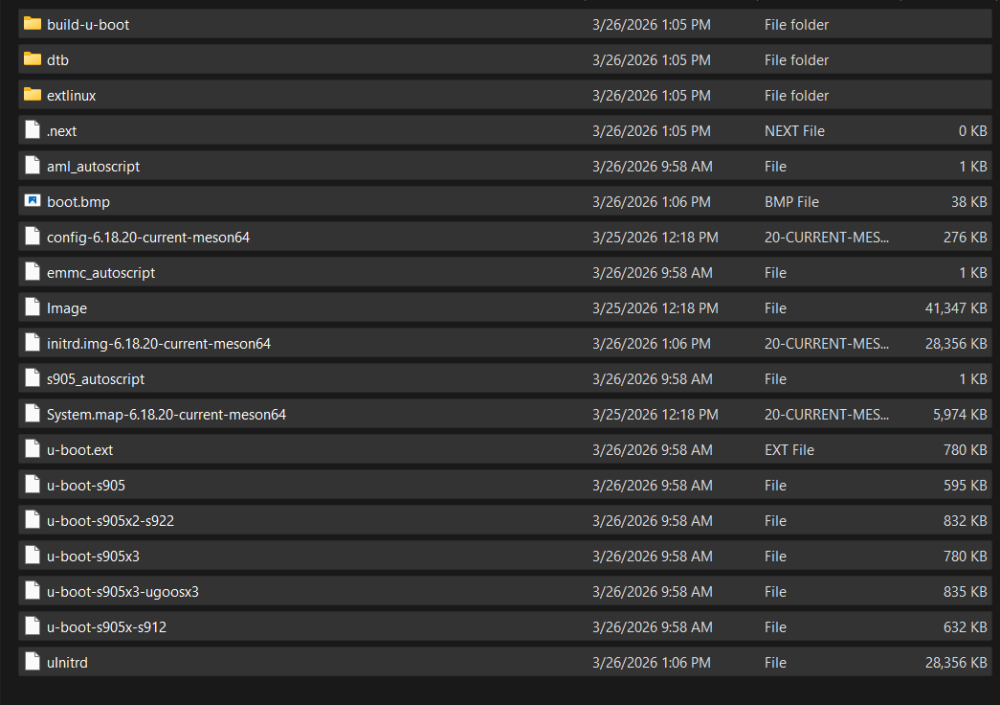Click the s905_autoscript file icon
Screen dimensions: 1000x705
coord(32,379)
